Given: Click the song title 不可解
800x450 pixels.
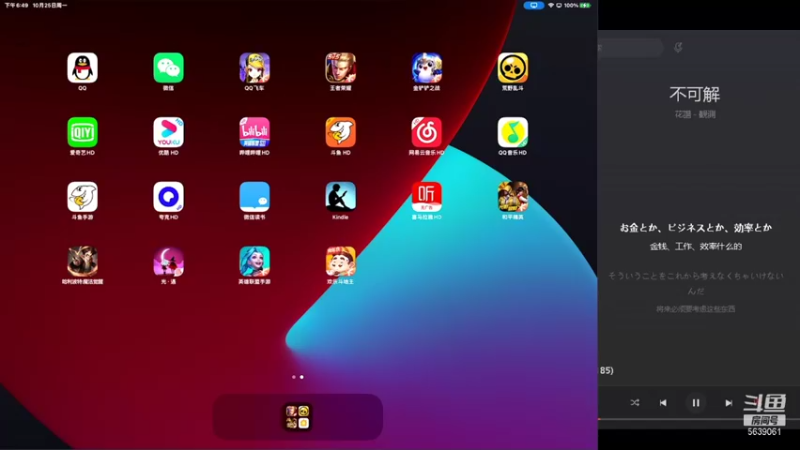Looking at the screenshot, I should (695, 94).
